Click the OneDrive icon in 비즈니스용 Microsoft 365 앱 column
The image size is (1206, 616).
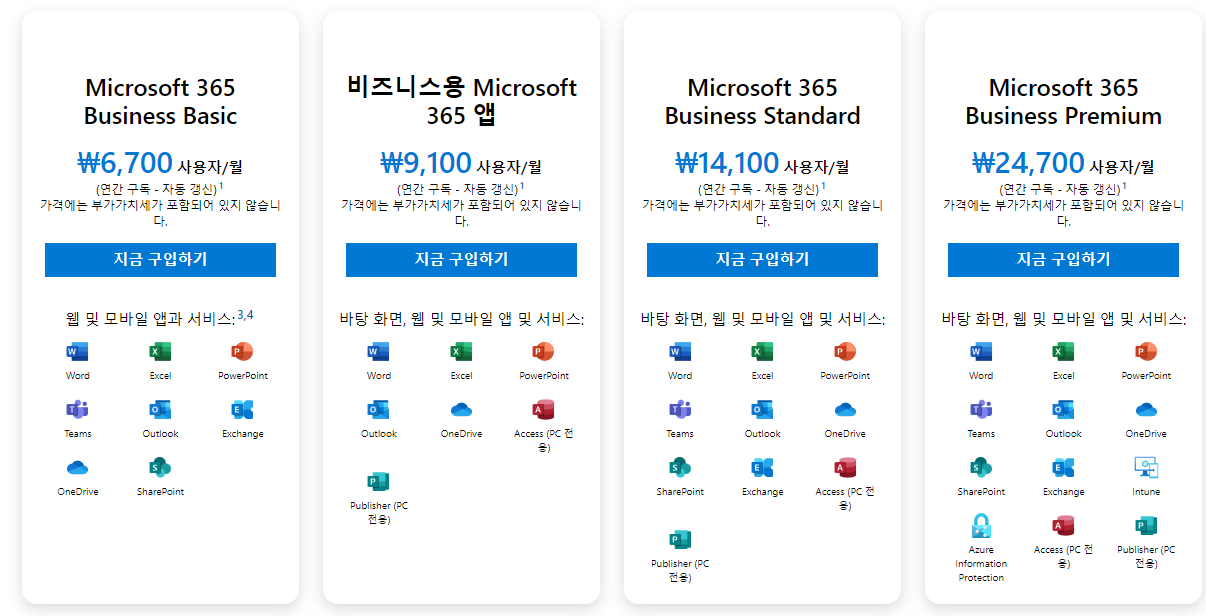point(461,410)
